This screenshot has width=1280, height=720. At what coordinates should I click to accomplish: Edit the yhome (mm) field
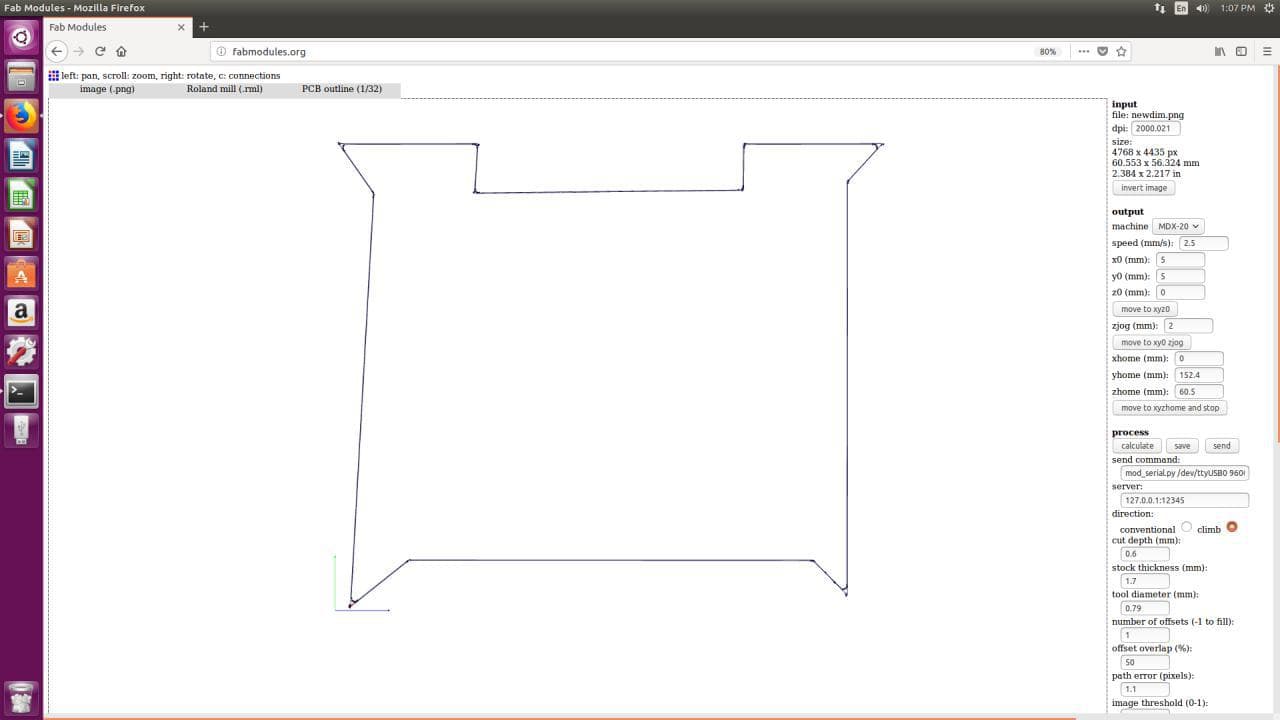pyautogui.click(x=1200, y=375)
